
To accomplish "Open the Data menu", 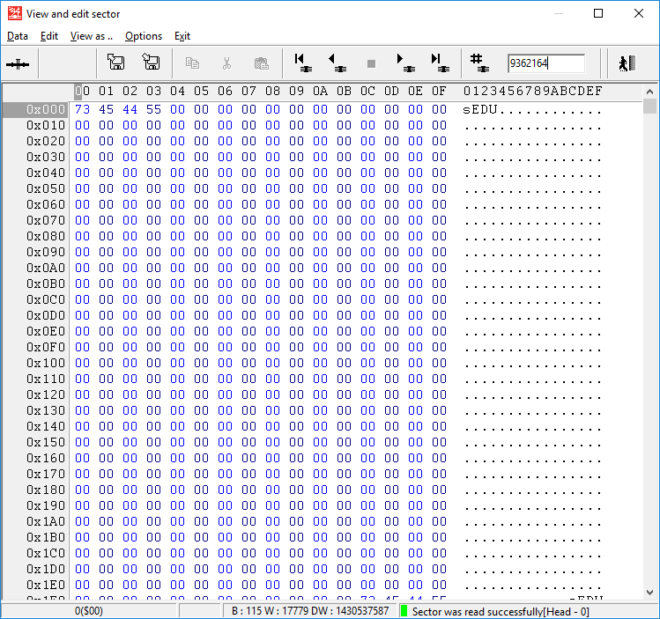I will [17, 36].
